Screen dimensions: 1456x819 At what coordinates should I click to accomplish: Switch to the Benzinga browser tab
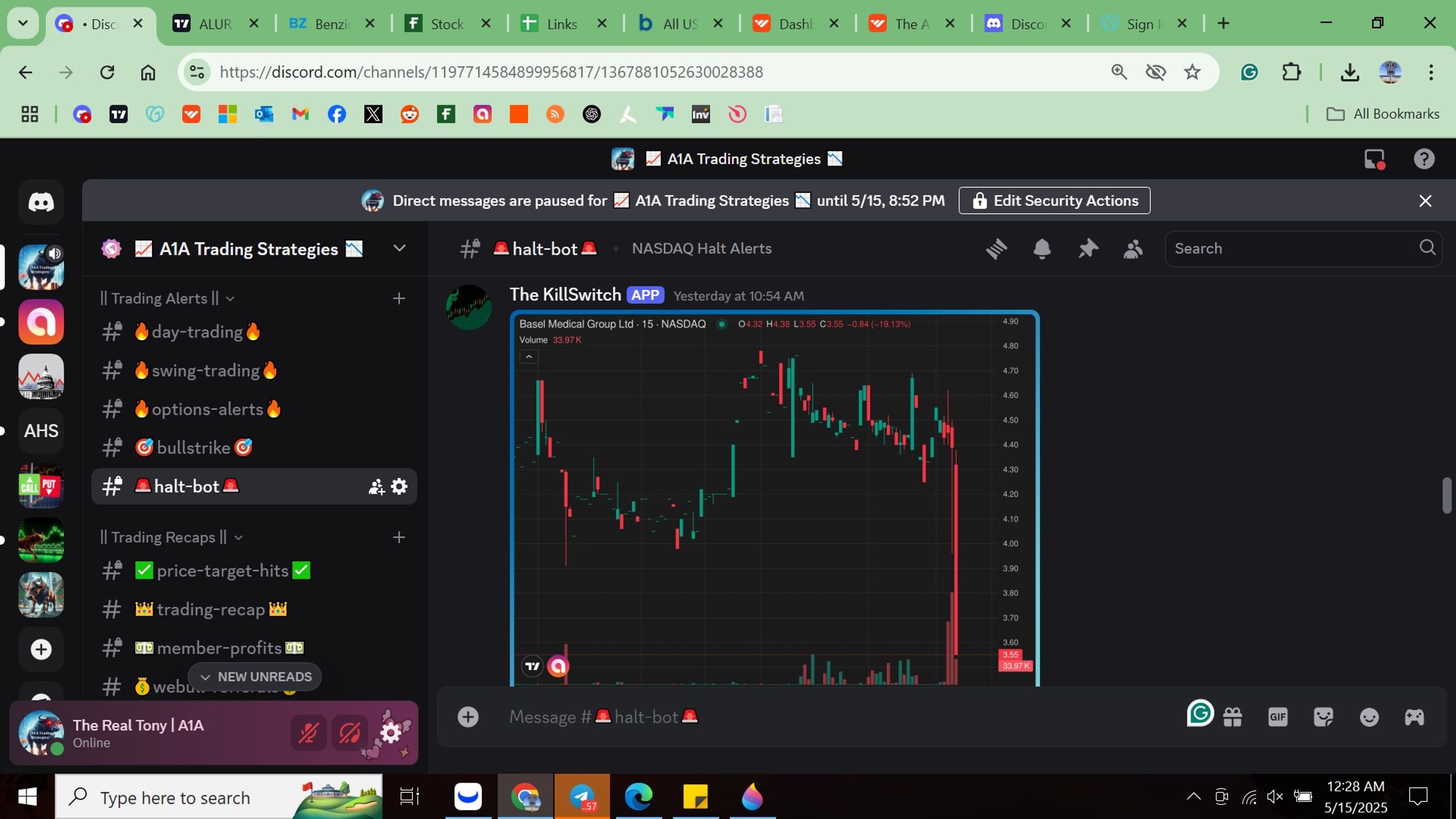(x=332, y=24)
